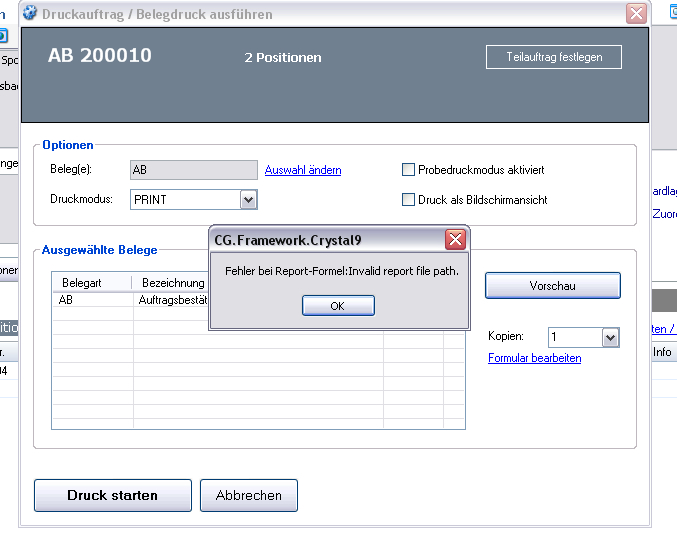The height and width of the screenshot is (550, 677).
Task: Cancel using the Abbrechen button
Action: point(249,495)
